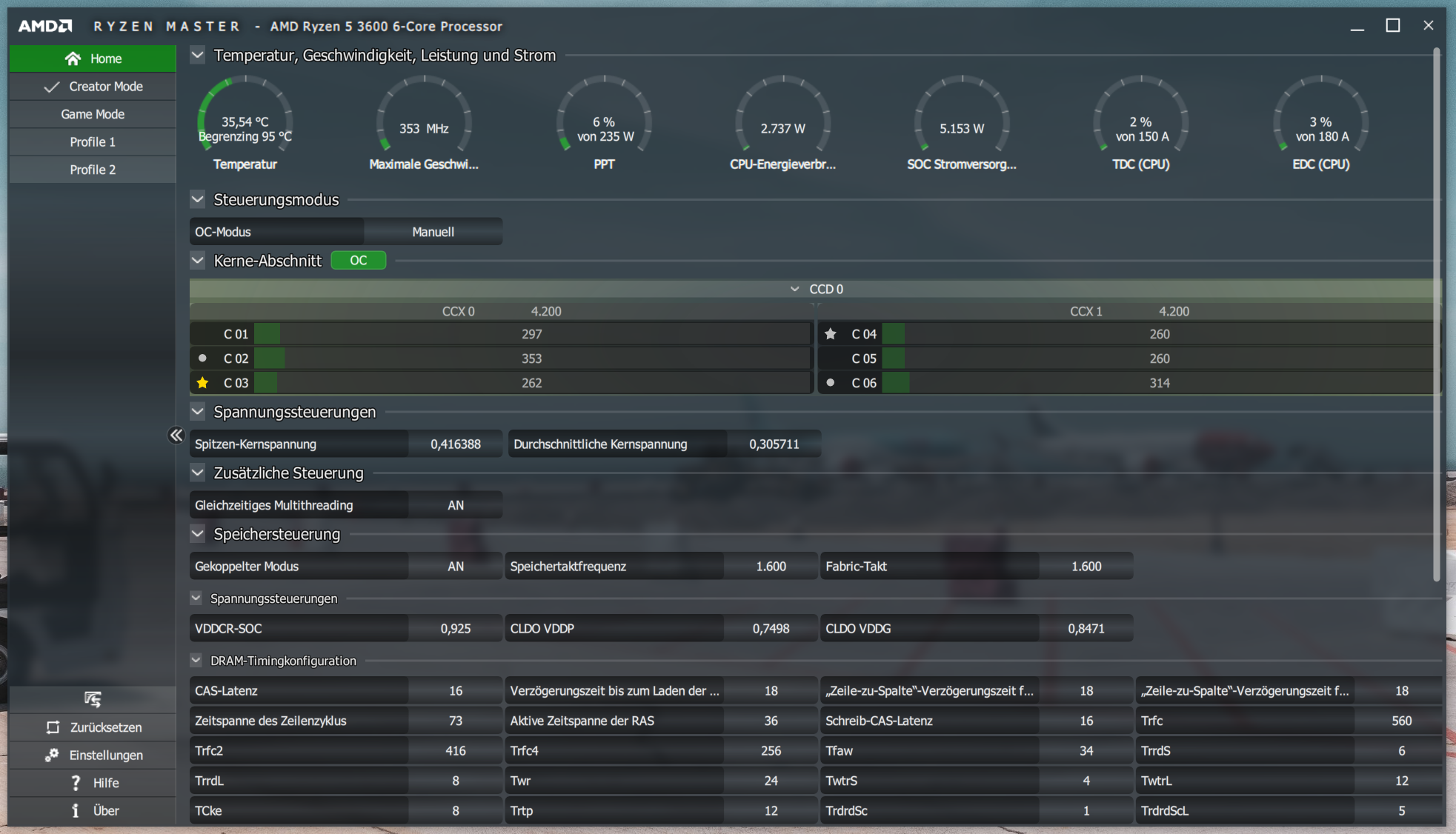Image resolution: width=1456 pixels, height=834 pixels.
Task: Collapse the Steuerungsmodus section
Action: click(198, 199)
